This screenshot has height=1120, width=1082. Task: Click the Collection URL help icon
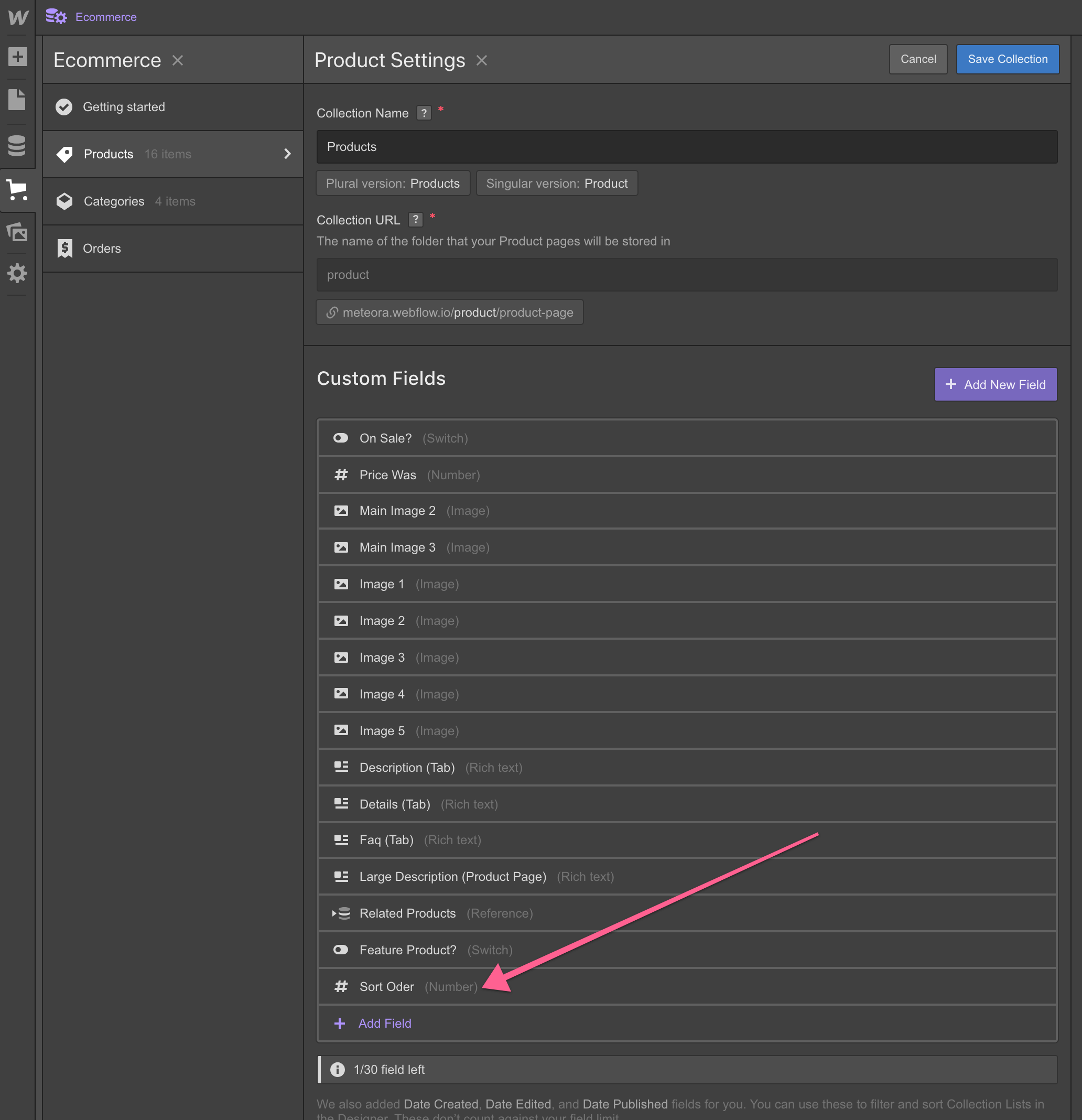(415, 219)
